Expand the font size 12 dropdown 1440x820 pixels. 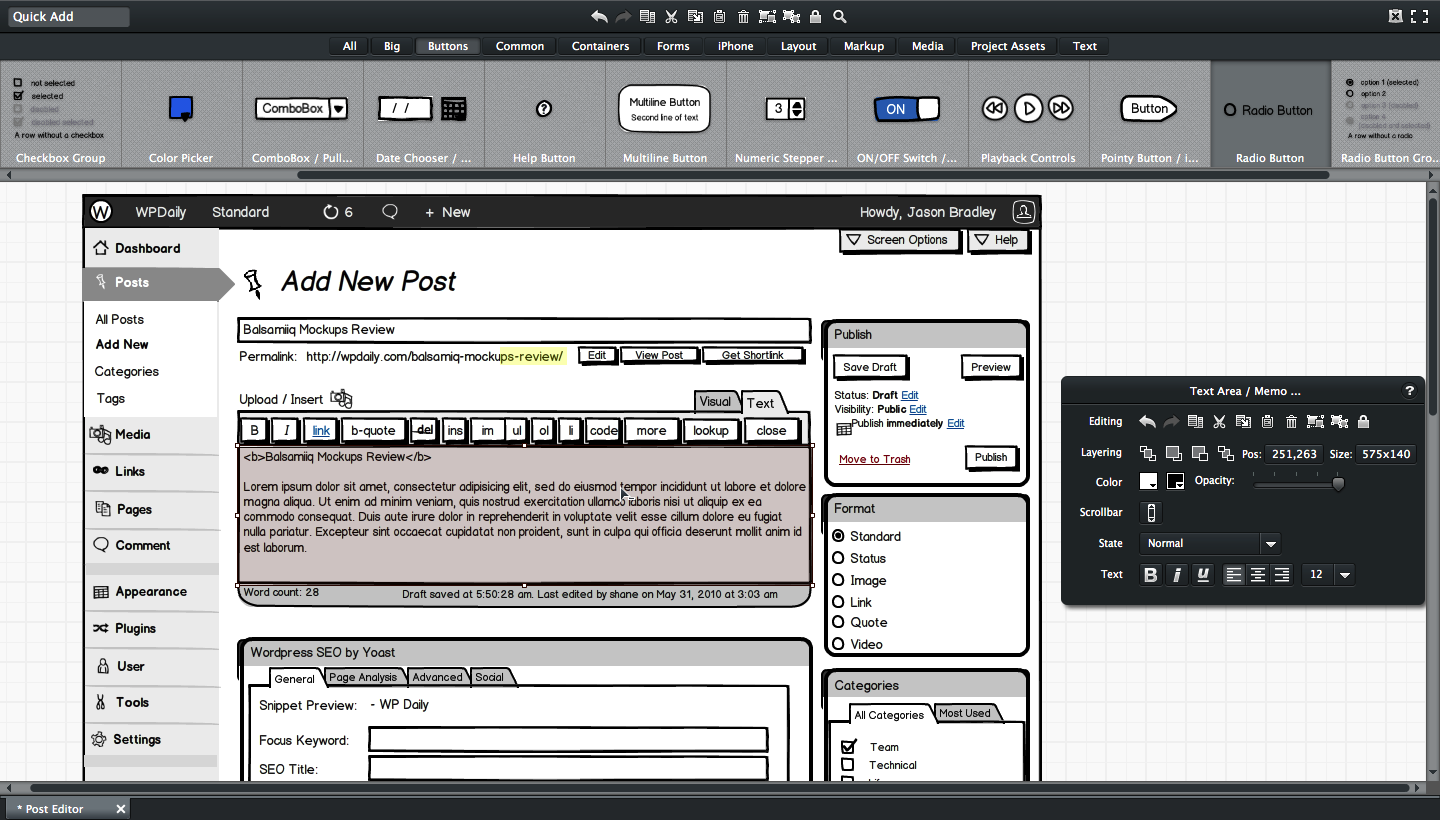(1344, 575)
